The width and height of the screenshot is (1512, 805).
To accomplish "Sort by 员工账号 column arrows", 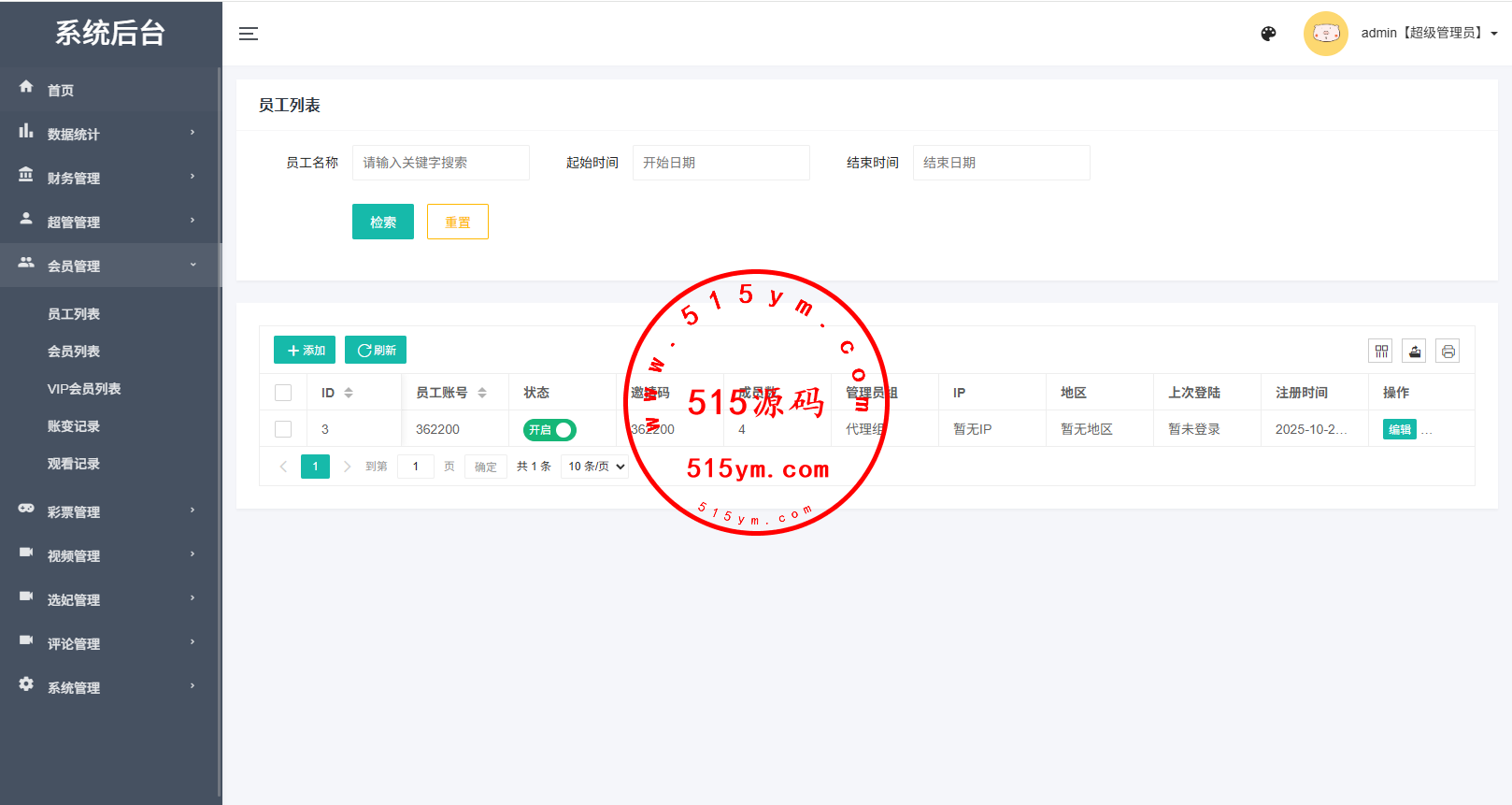I will click(x=482, y=393).
